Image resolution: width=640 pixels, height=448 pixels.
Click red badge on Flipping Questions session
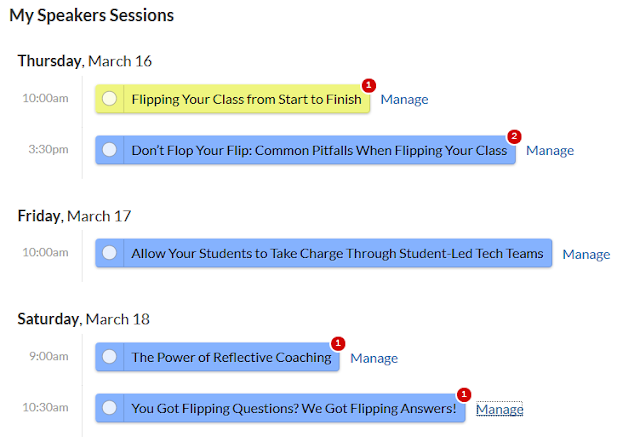click(x=463, y=394)
